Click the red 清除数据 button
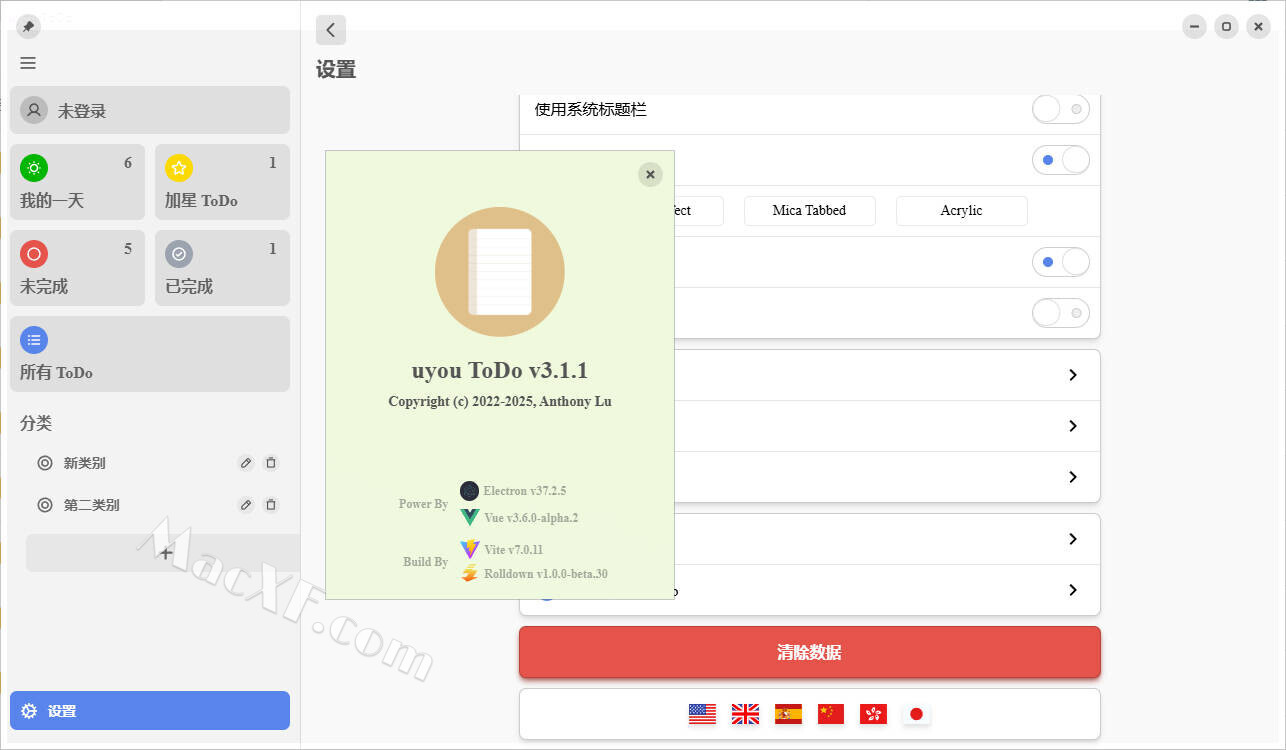This screenshot has width=1286, height=750. tap(809, 652)
